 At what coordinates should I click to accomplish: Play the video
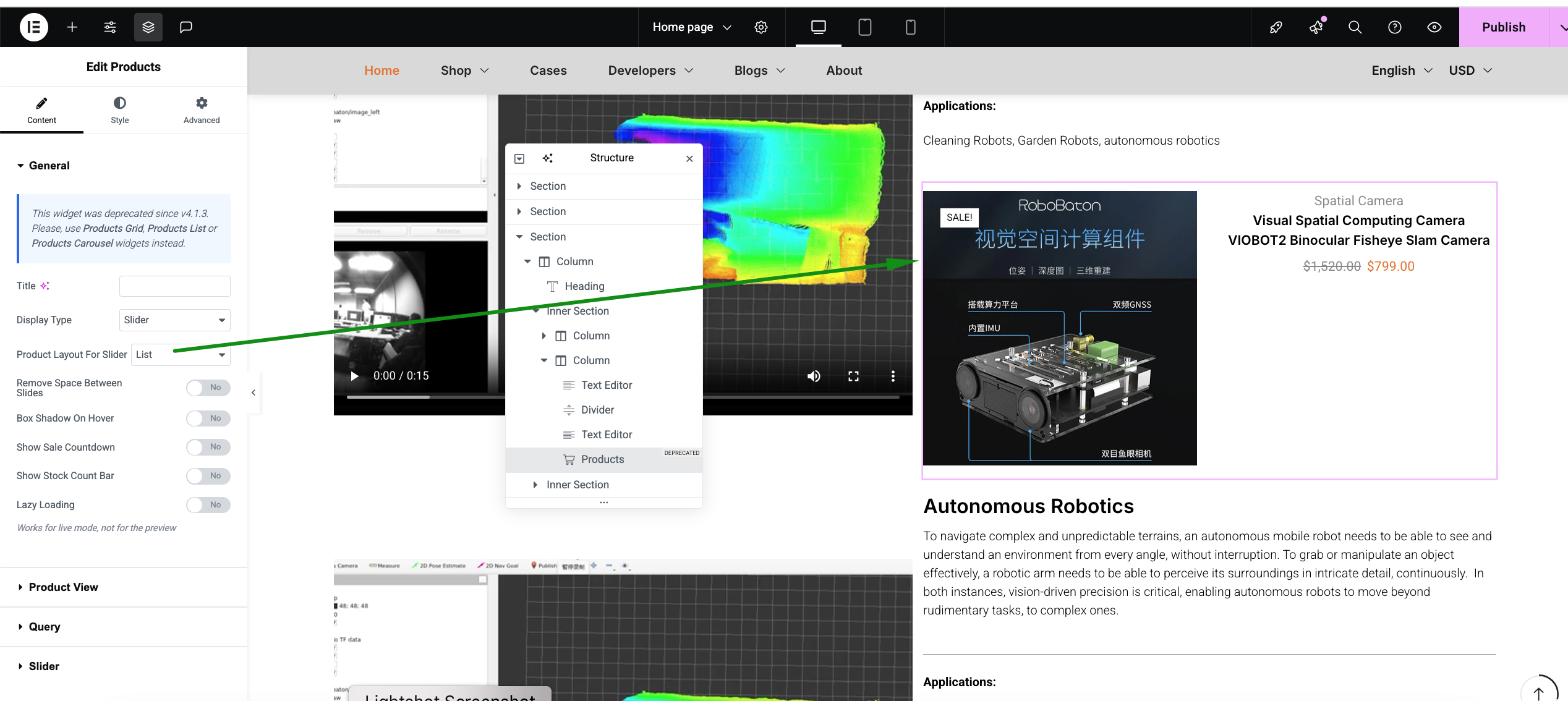[x=355, y=376]
